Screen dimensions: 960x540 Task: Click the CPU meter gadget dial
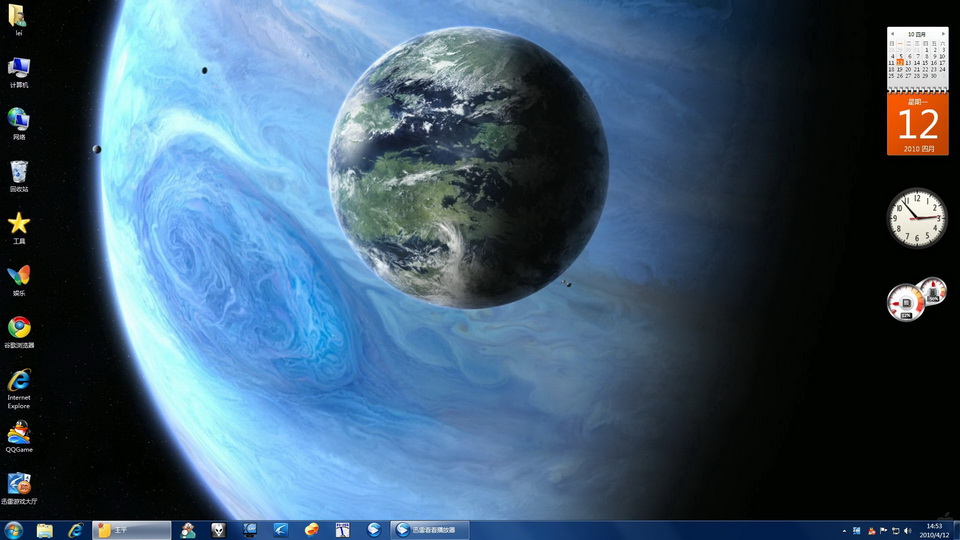coord(905,303)
